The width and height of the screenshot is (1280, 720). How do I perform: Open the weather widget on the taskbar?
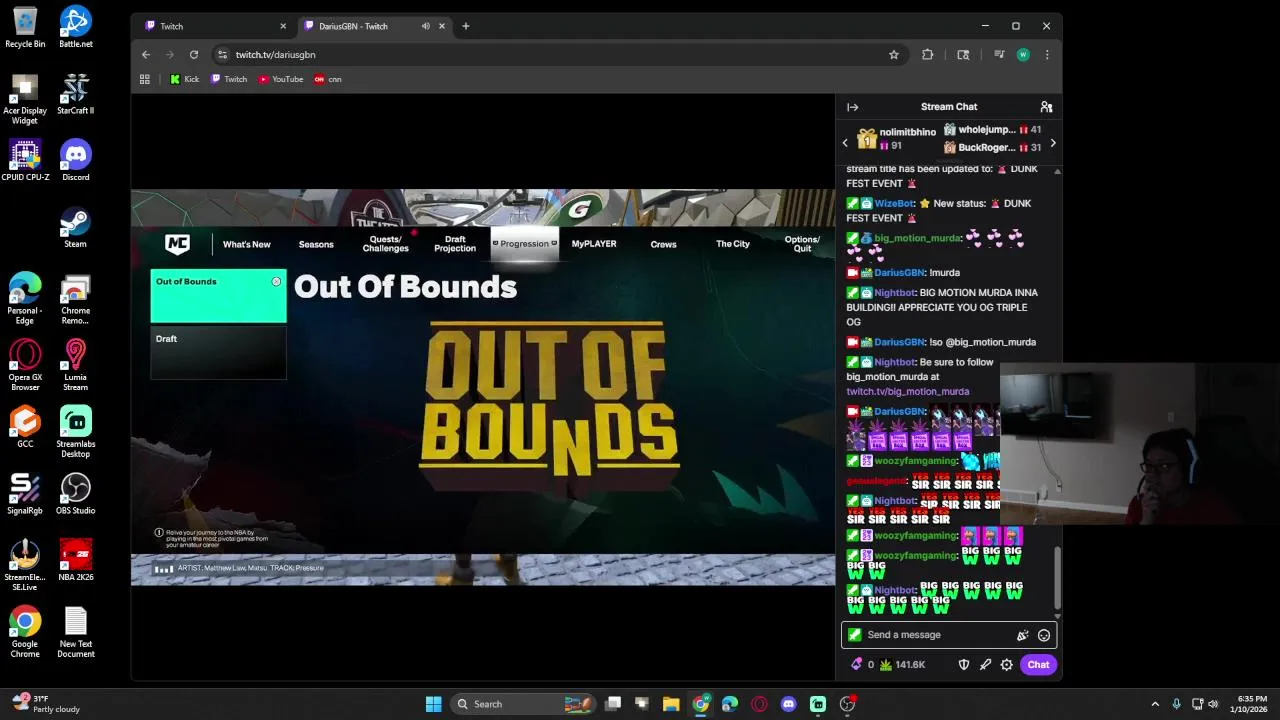click(x=46, y=704)
